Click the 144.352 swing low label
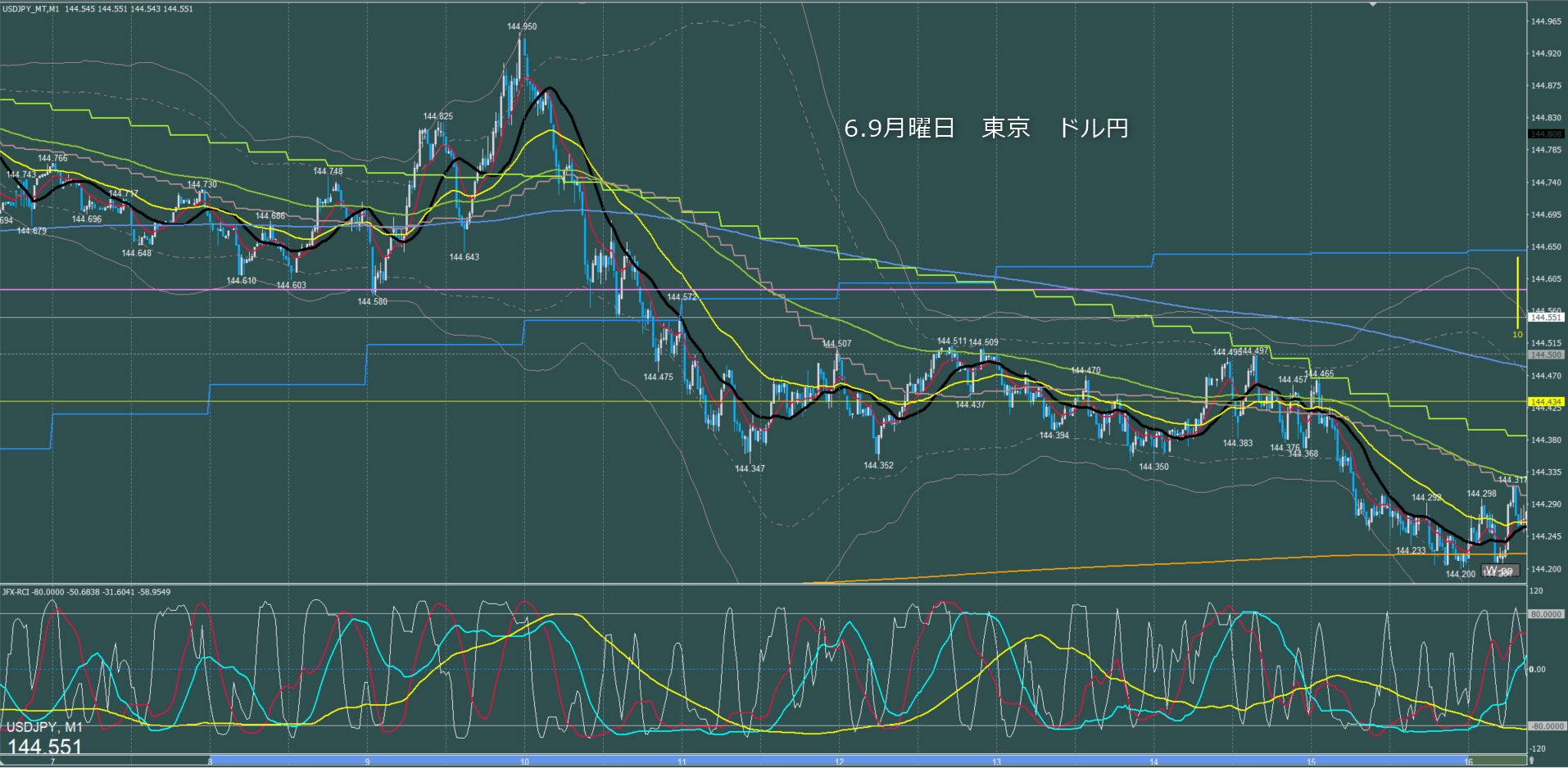Image resolution: width=1568 pixels, height=768 pixels. tap(878, 465)
